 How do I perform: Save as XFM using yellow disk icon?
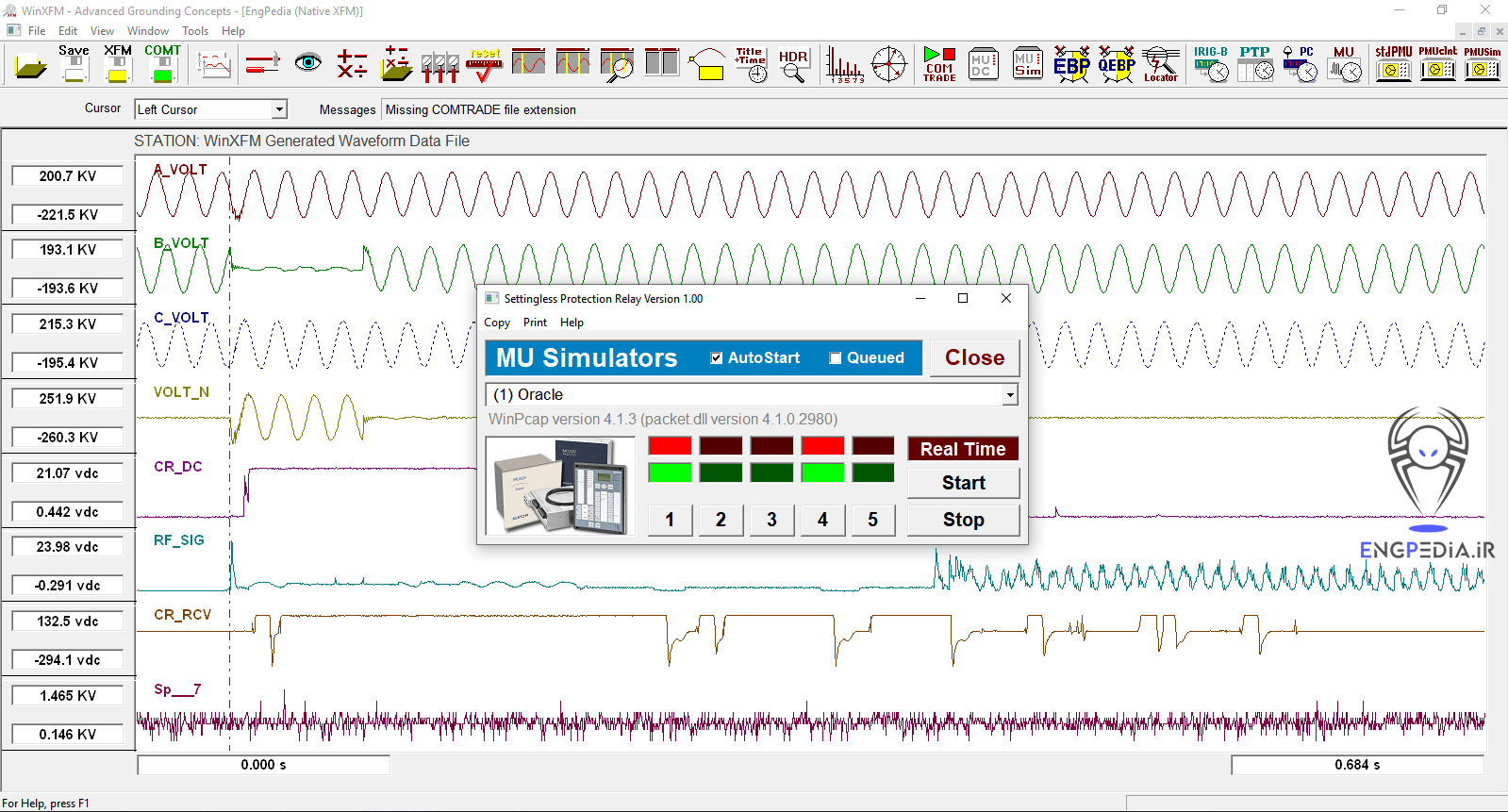(118, 63)
